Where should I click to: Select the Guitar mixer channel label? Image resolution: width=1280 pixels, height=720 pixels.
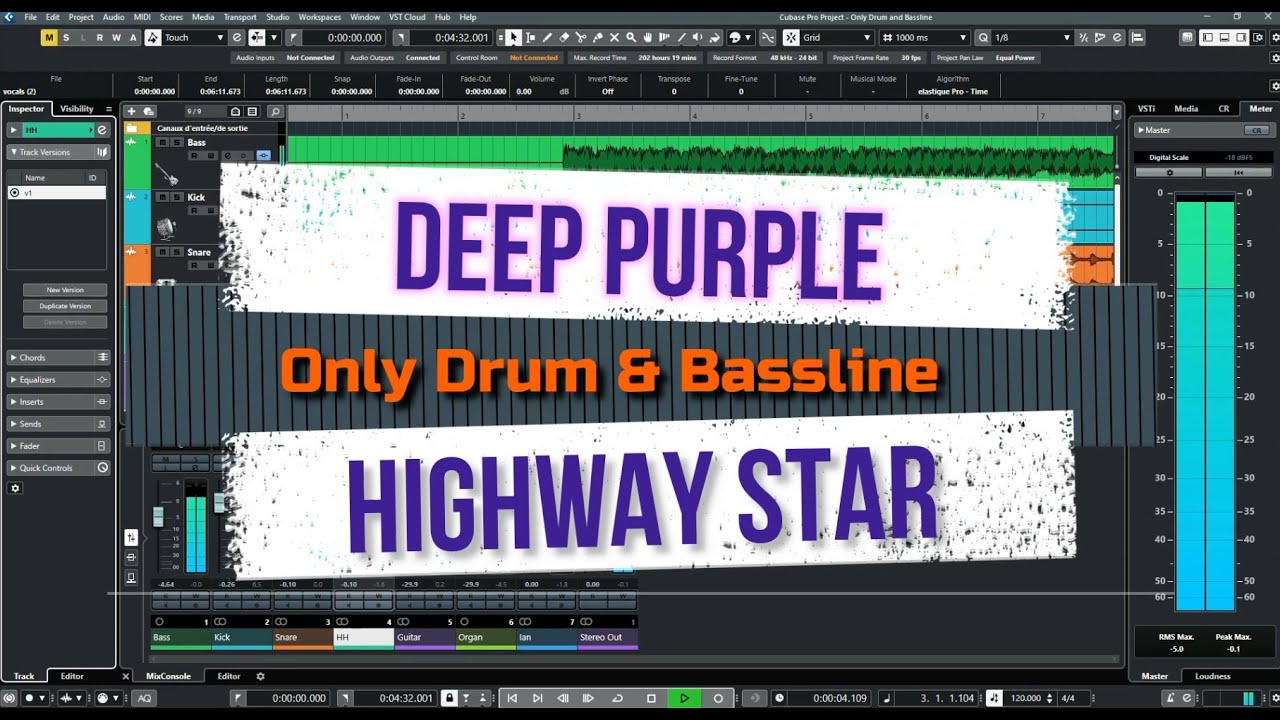tap(425, 637)
